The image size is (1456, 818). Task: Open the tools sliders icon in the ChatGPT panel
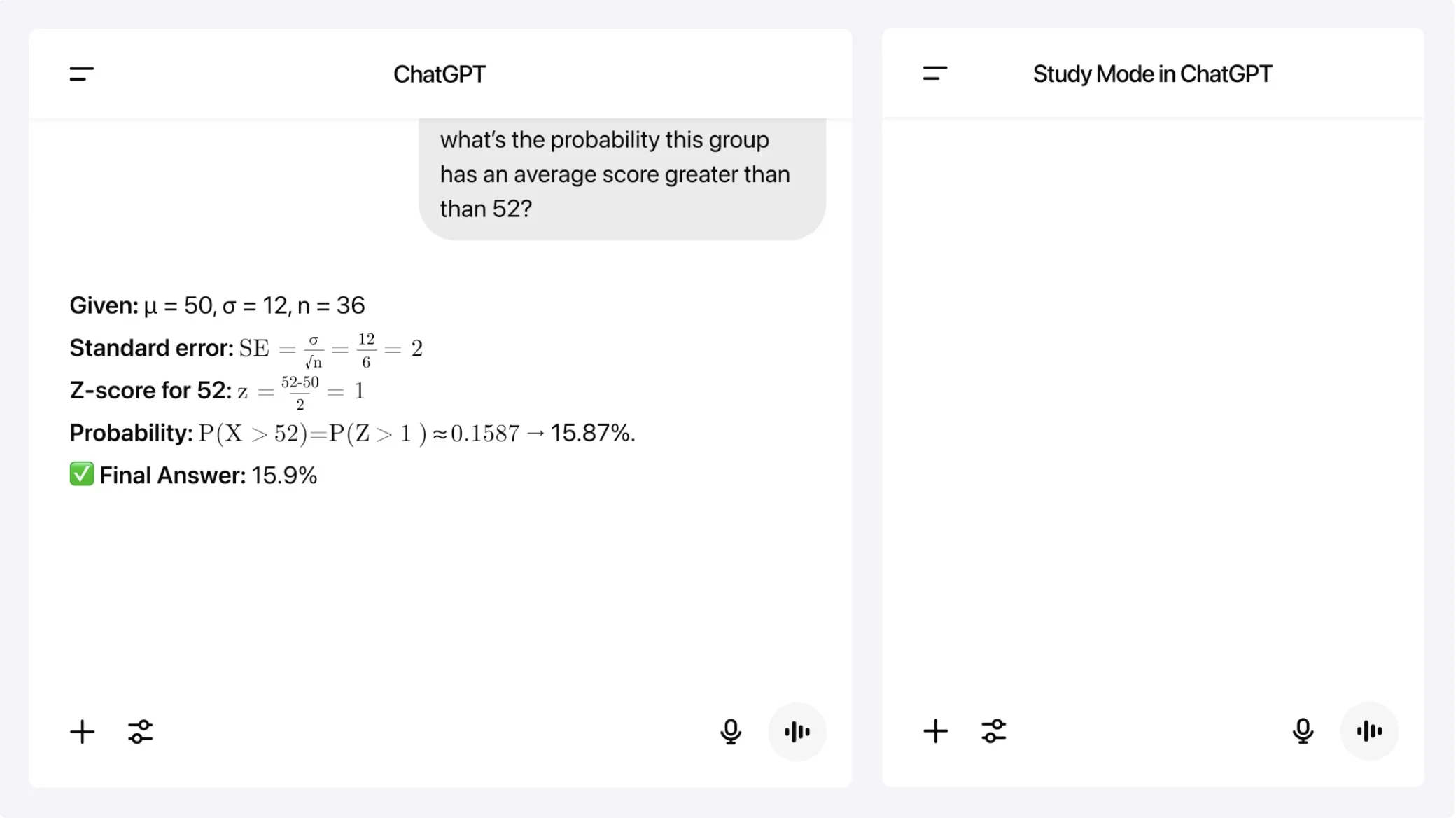(x=141, y=732)
